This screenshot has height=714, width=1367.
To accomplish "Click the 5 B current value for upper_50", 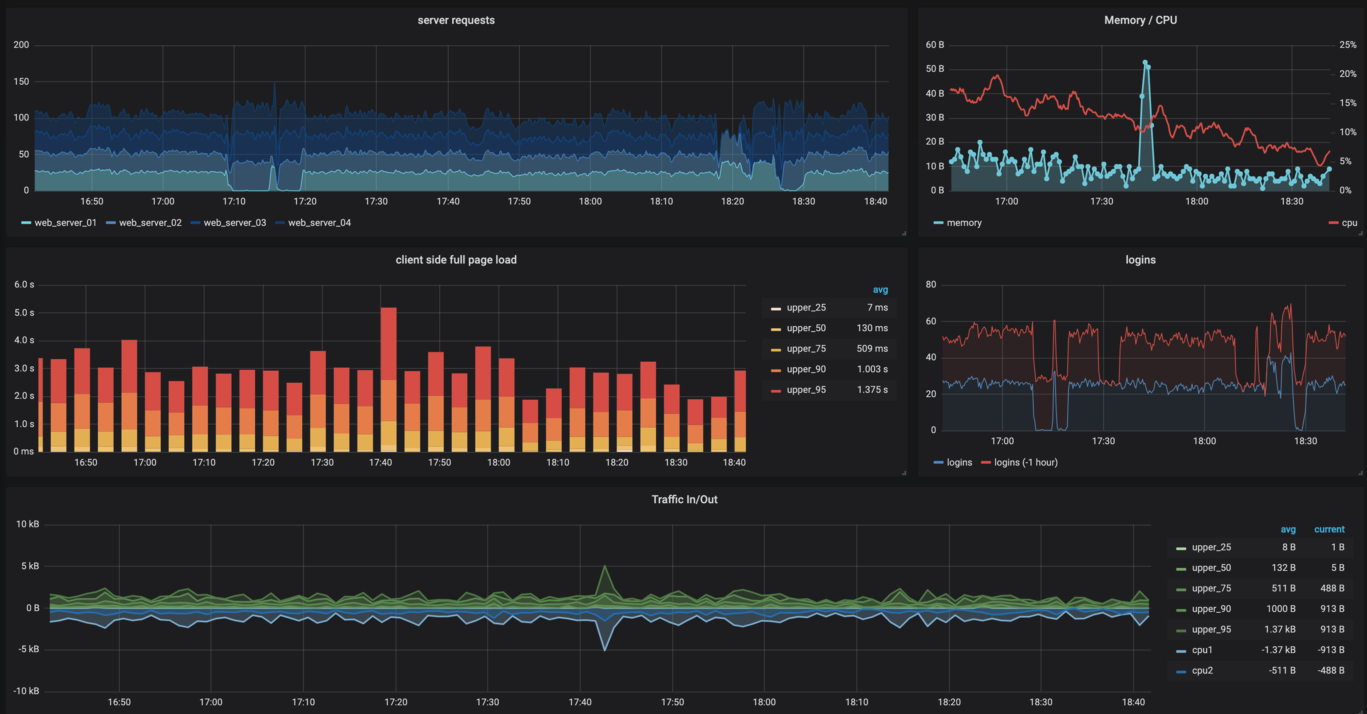I will (1338, 568).
